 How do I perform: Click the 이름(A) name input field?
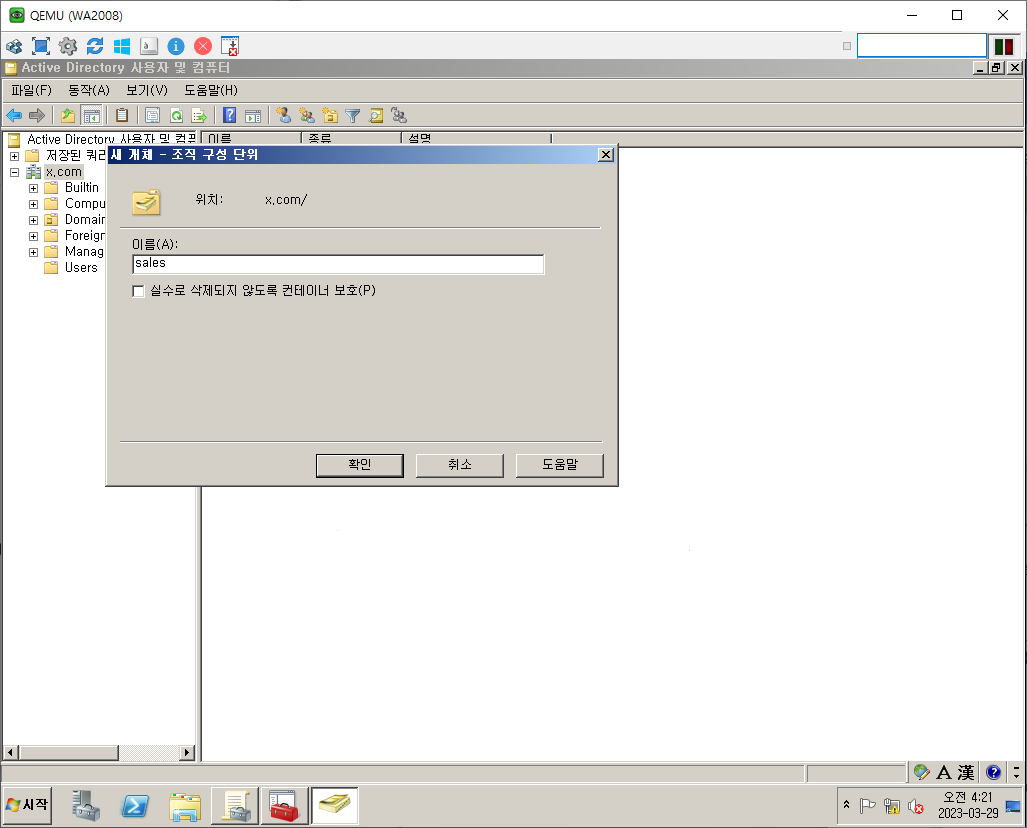[x=338, y=264]
